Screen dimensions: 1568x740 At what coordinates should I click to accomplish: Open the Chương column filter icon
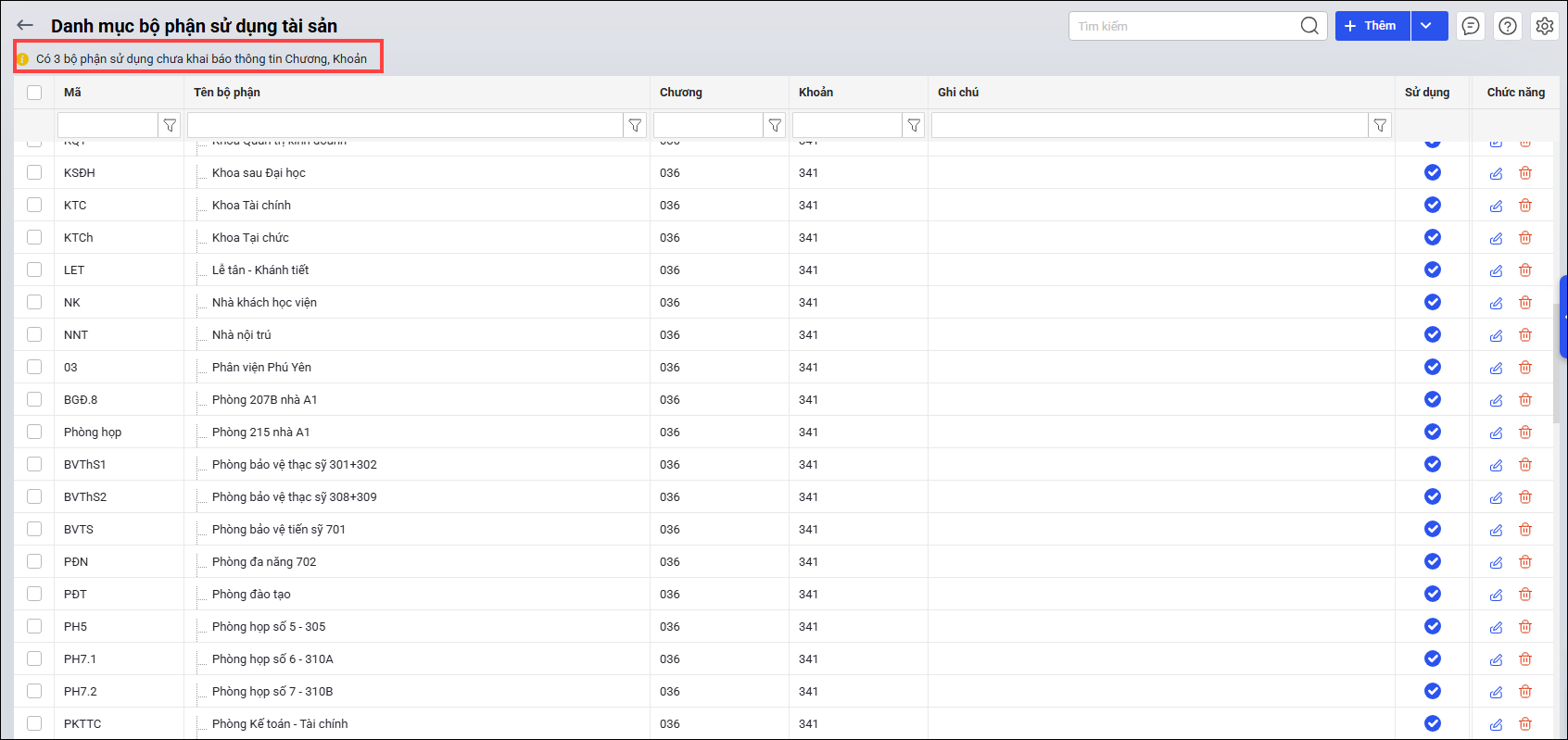point(775,125)
